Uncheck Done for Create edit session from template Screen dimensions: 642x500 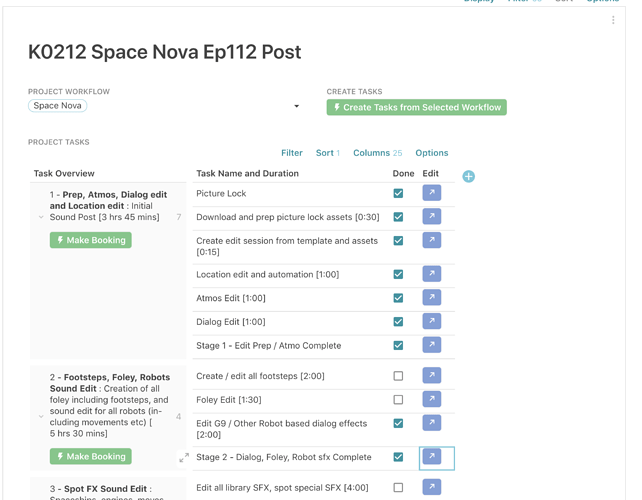click(398, 241)
